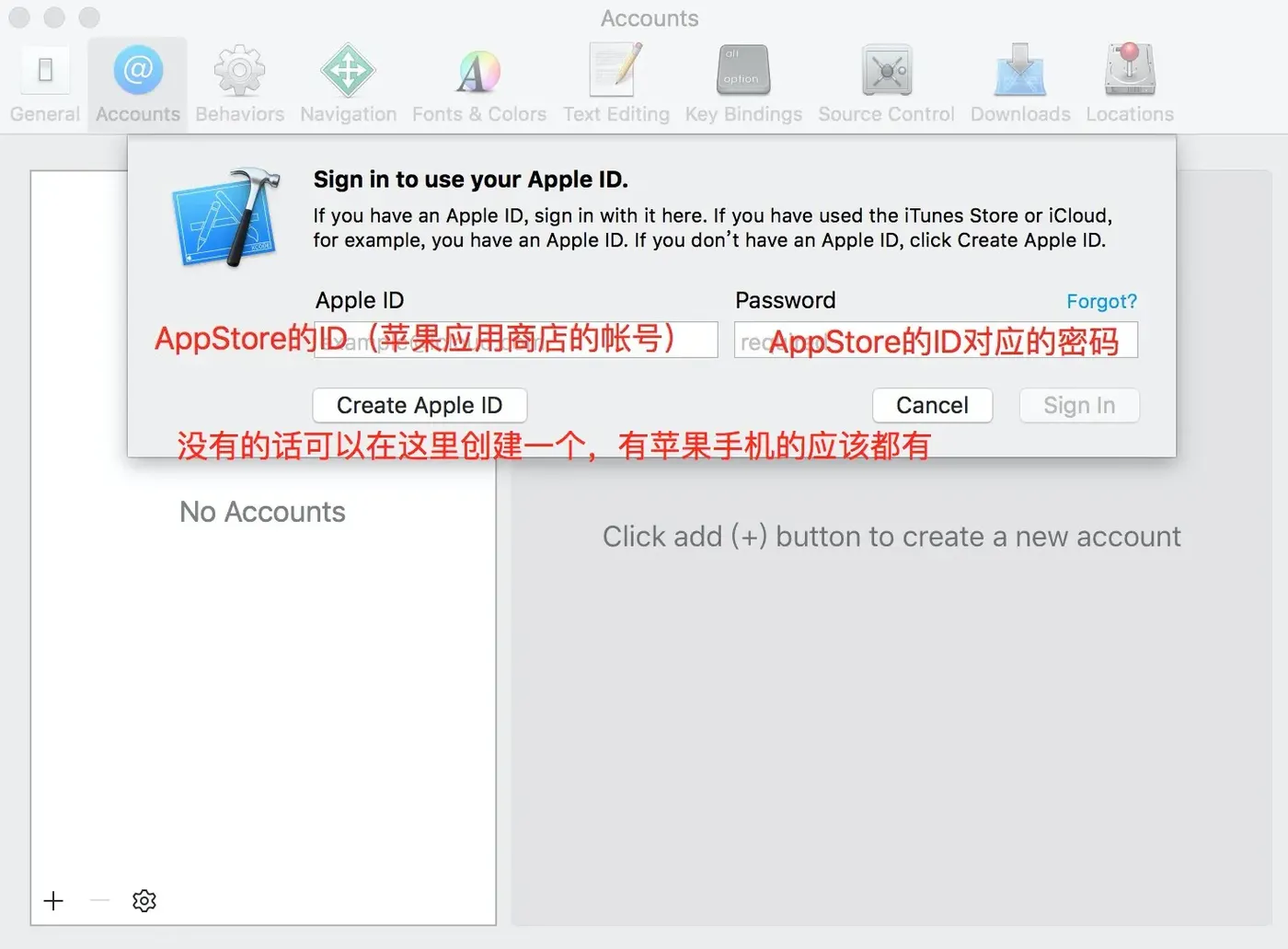Screen dimensions: 1288x949
Task: Click the 'Sign in to use your Apple ID.' heading
Action: point(471,179)
